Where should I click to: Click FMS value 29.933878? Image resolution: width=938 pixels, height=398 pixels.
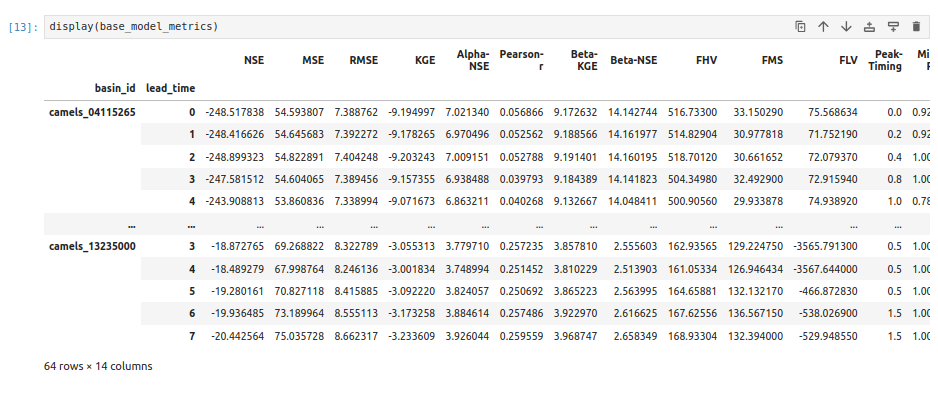[758, 202]
